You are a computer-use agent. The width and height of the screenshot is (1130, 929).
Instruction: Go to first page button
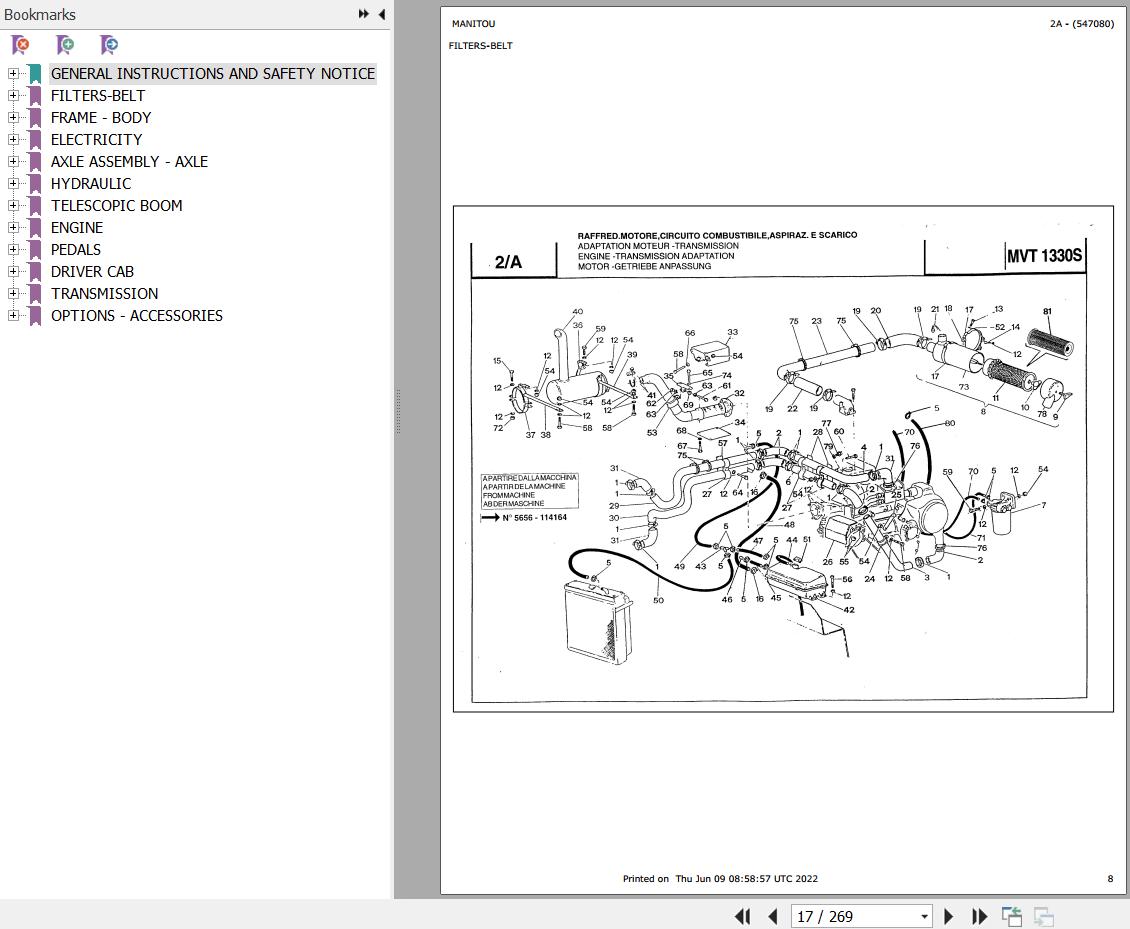[742, 916]
